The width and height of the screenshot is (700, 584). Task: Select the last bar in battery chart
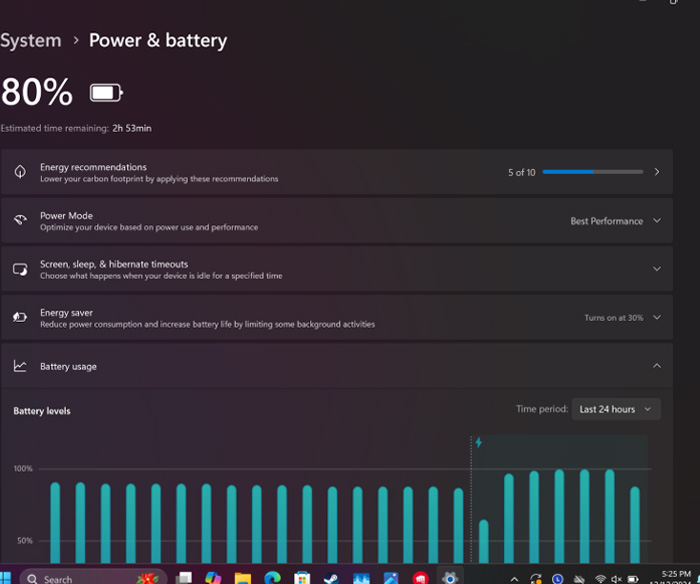pos(635,525)
